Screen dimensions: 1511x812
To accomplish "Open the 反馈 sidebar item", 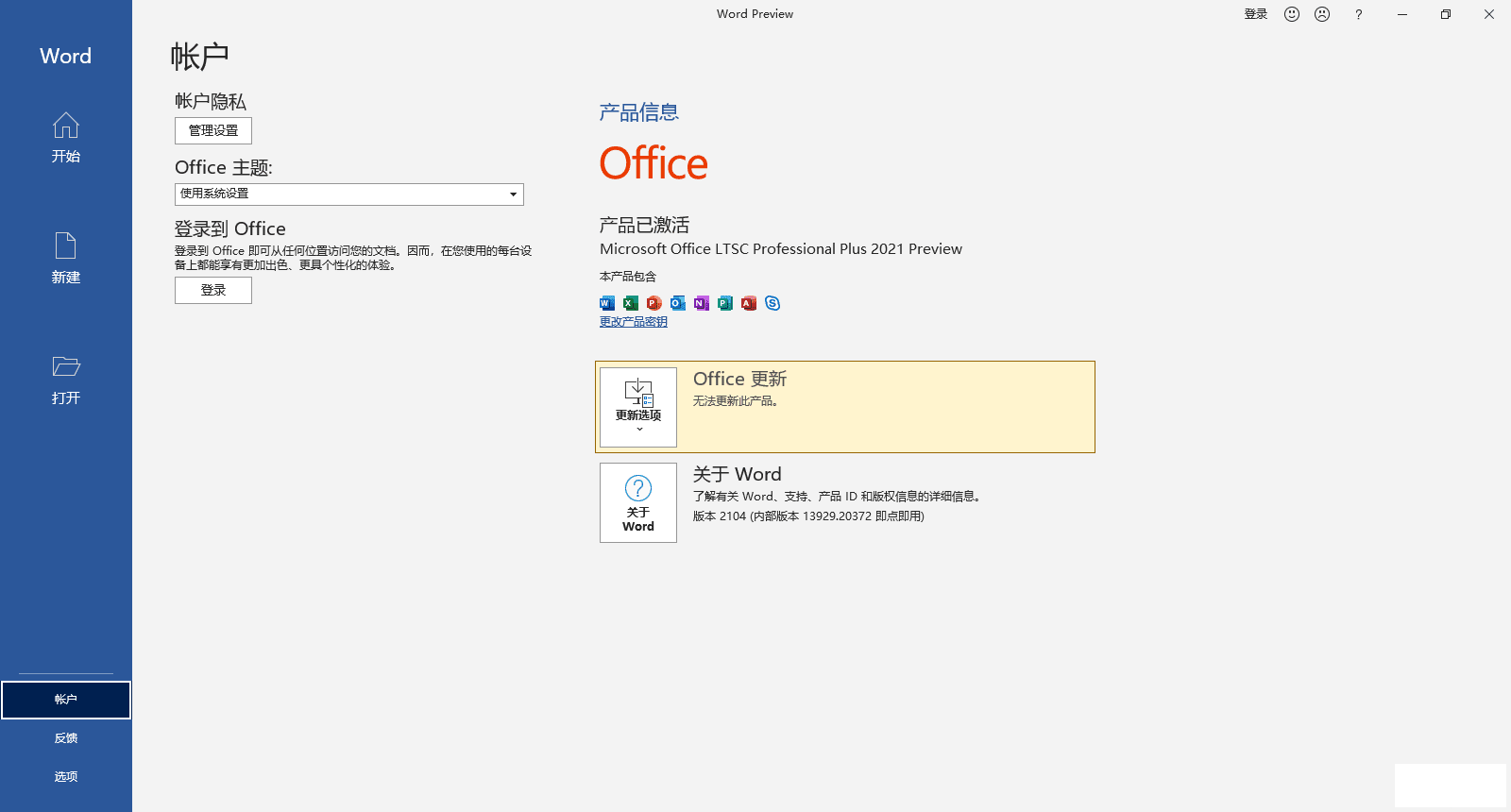I will pos(66,738).
